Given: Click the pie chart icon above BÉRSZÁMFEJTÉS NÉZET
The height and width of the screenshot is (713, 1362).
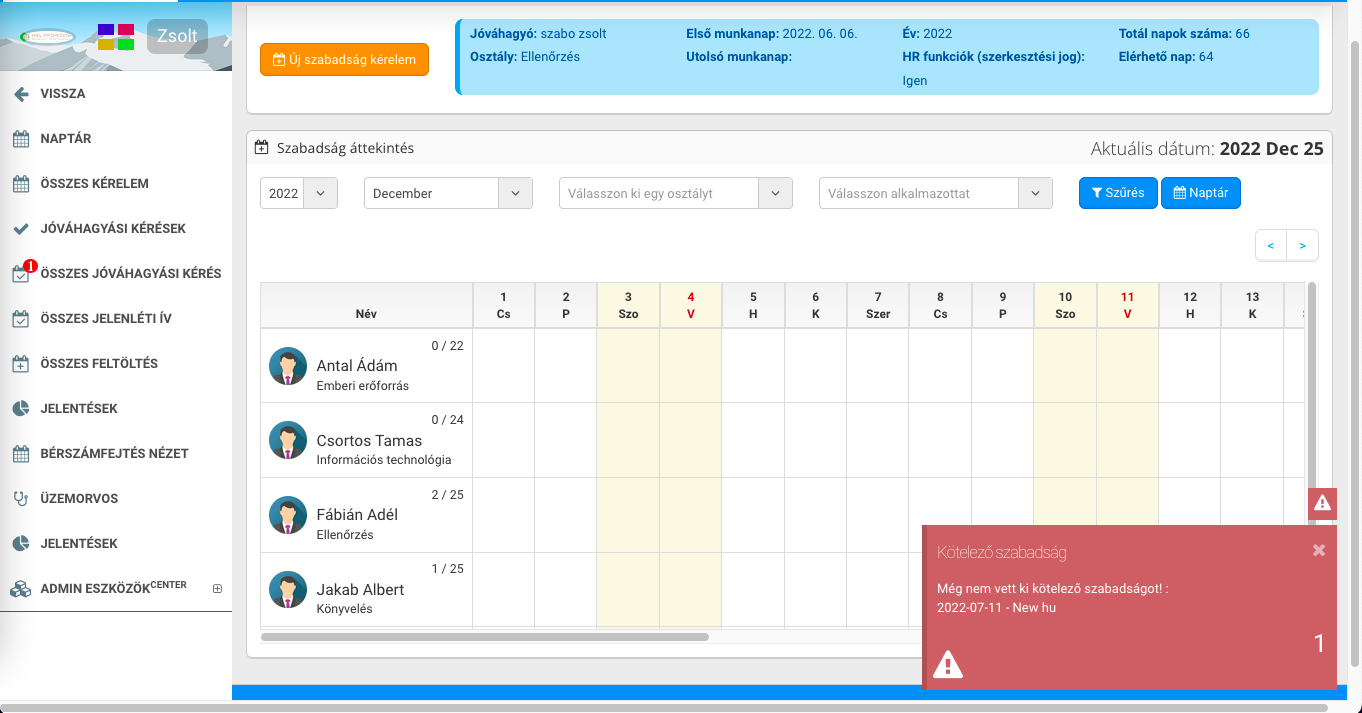Looking at the screenshot, I should [20, 409].
